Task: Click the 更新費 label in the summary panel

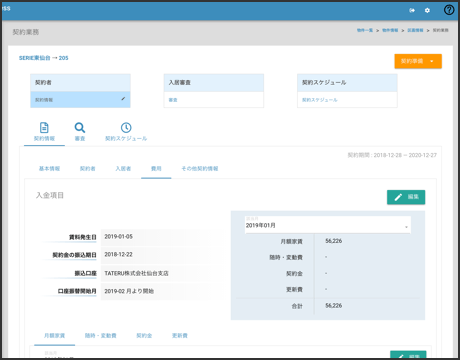Action: [x=294, y=290]
